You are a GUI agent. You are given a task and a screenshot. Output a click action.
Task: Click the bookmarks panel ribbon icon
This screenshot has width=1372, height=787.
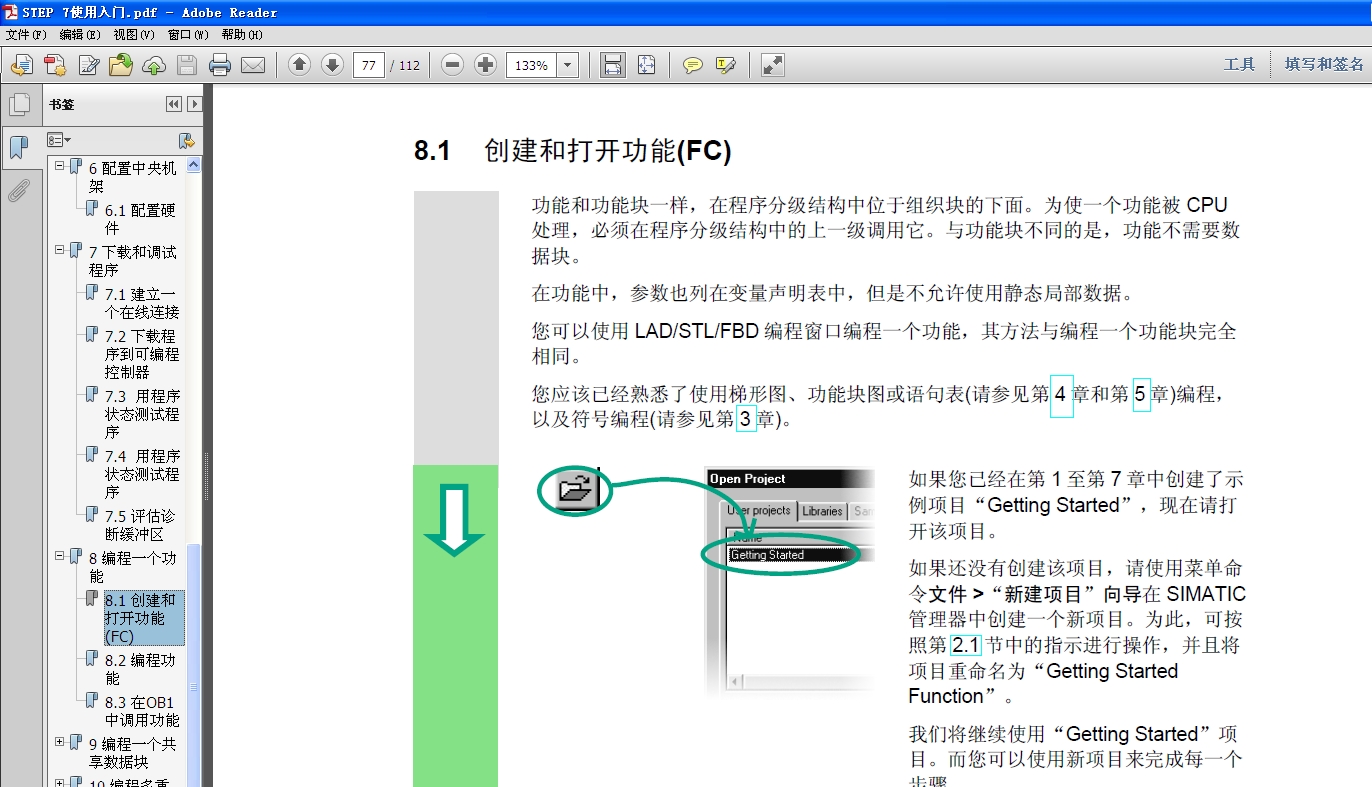pyautogui.click(x=19, y=148)
